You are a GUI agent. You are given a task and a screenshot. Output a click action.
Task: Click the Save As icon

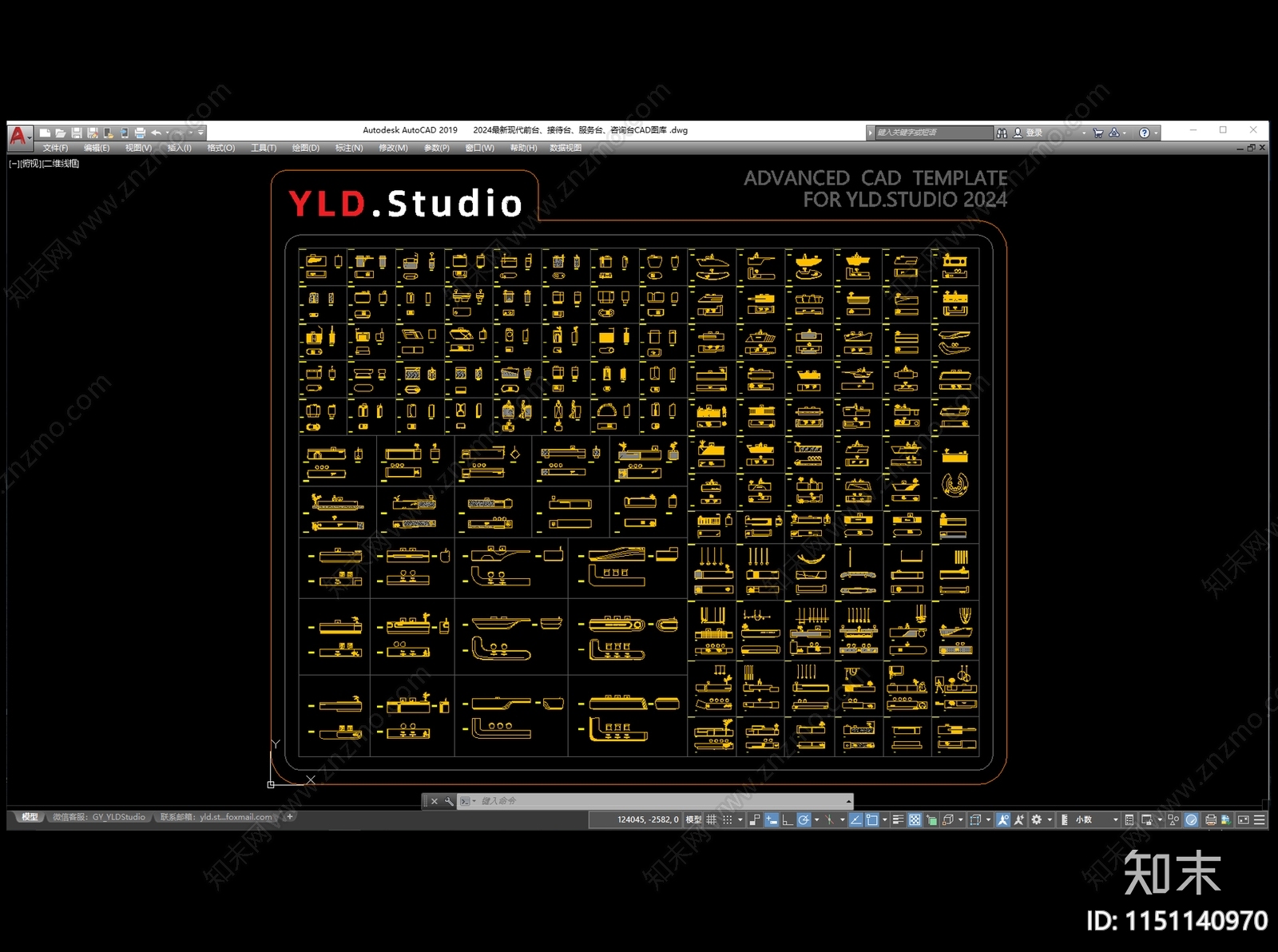point(93,133)
